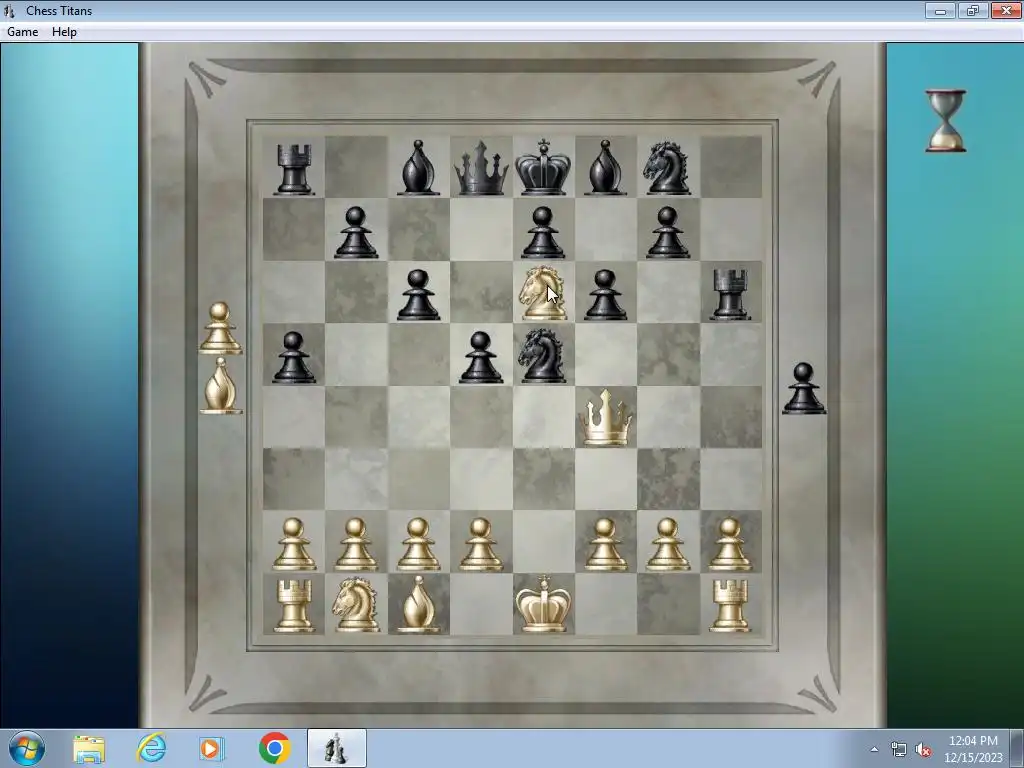Click the captured black pawn beside board
The width and height of the screenshot is (1024, 768).
pos(804,389)
